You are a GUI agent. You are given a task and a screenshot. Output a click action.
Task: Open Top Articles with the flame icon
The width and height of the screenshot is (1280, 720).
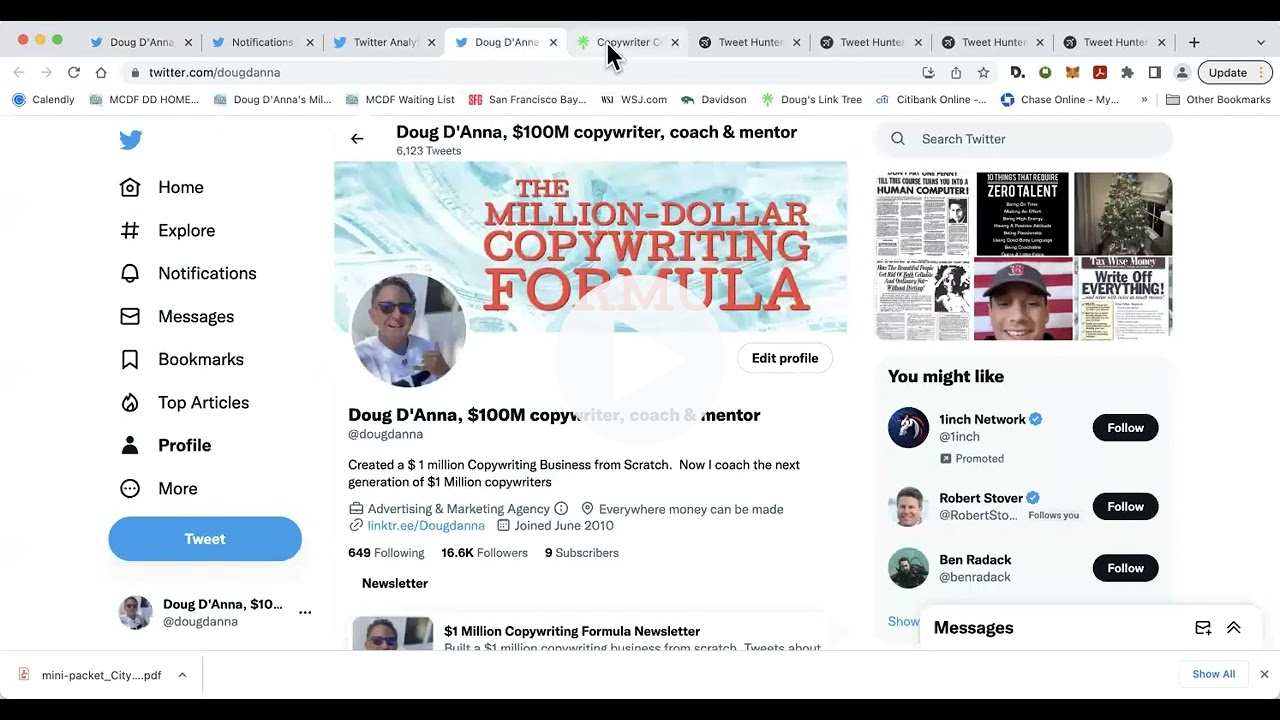pyautogui.click(x=129, y=402)
